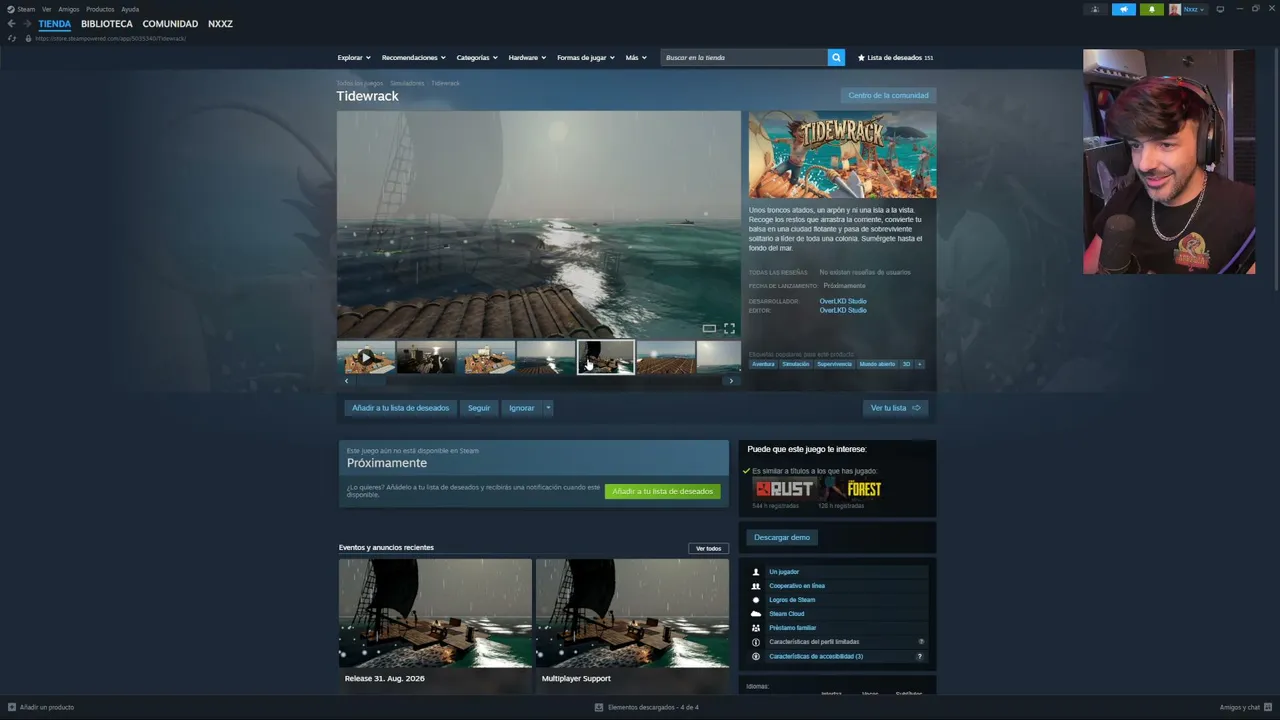Viewport: 1280px width, 720px height.
Task: Expand the Recomendaciones dropdown menu
Action: (414, 58)
